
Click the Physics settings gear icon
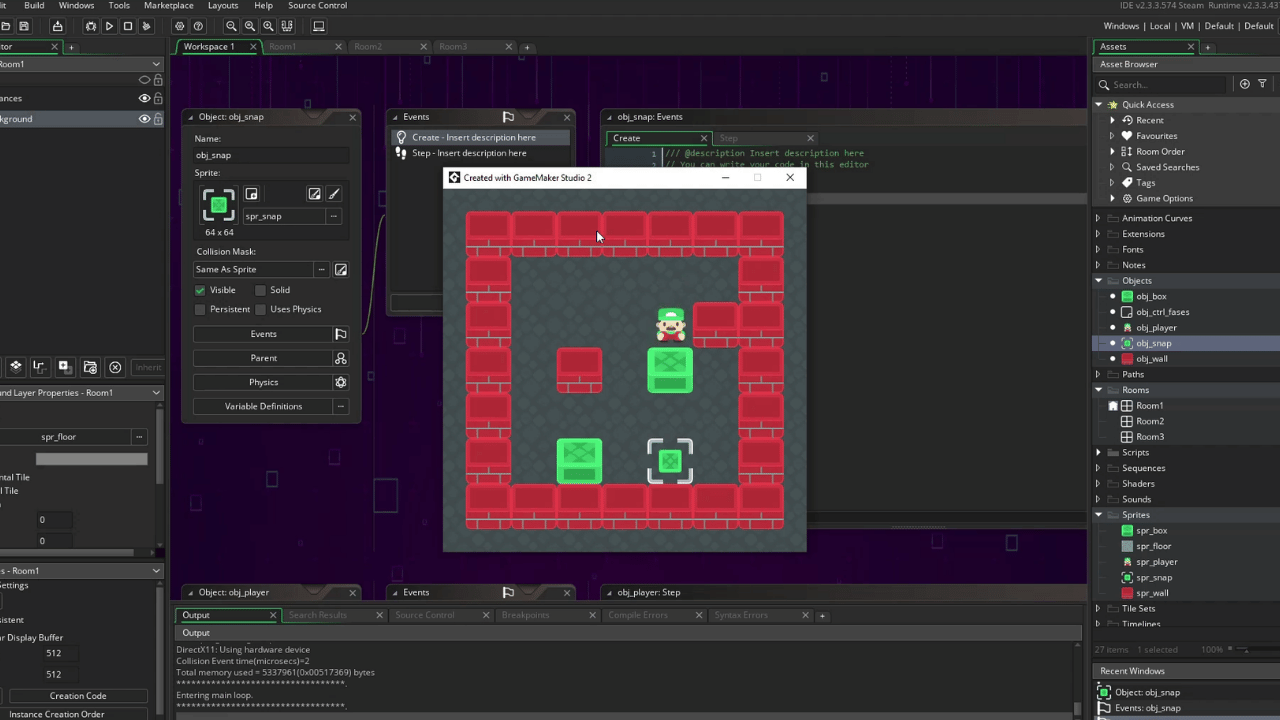tap(341, 382)
